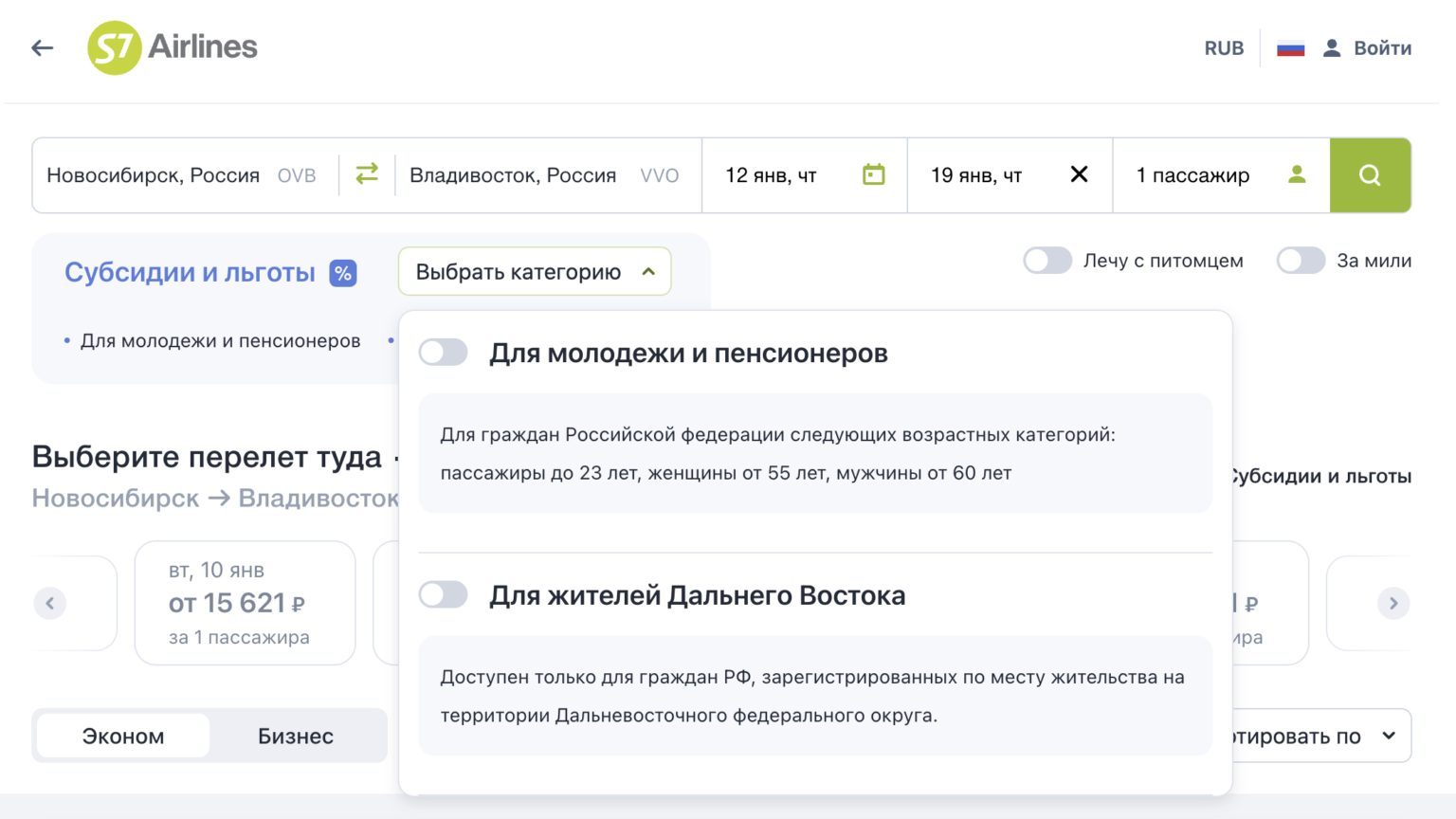The image size is (1456, 819).
Task: Click the user profile icon beside Войти
Action: click(x=1332, y=48)
